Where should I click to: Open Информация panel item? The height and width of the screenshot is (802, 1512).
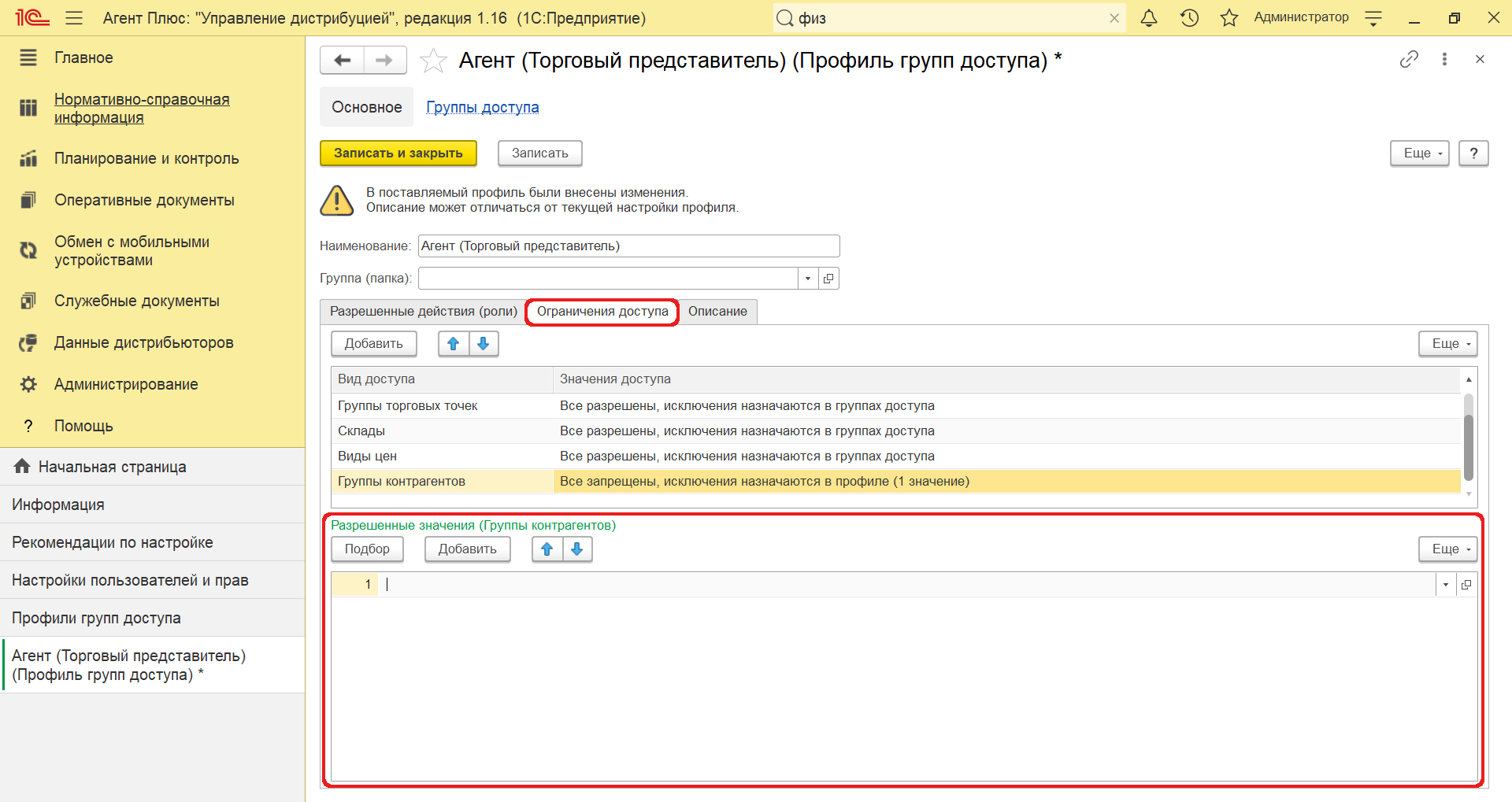[x=153, y=504]
